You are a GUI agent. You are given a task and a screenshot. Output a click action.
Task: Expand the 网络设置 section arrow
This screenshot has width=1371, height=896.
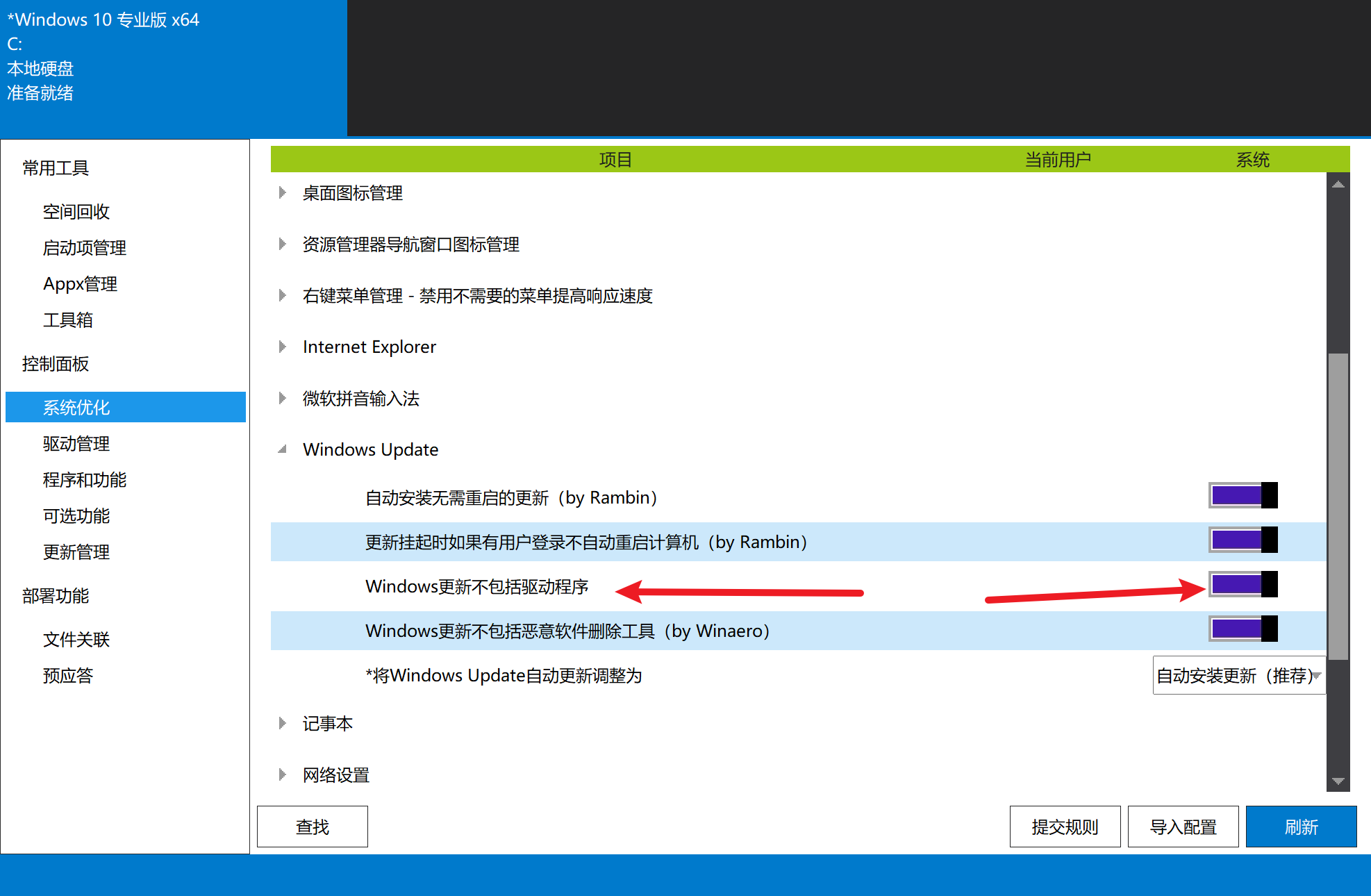pos(282,774)
